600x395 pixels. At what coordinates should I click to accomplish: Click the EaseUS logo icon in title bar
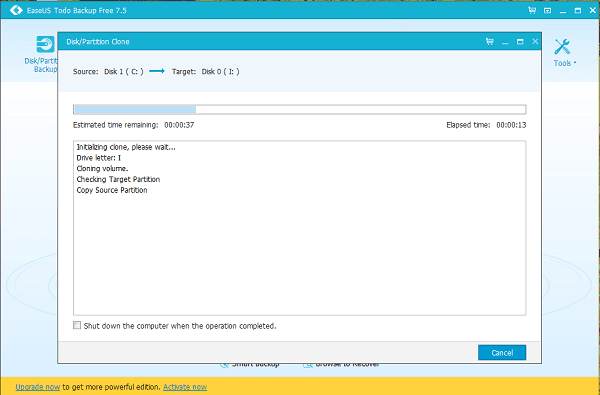pyautogui.click(x=16, y=10)
